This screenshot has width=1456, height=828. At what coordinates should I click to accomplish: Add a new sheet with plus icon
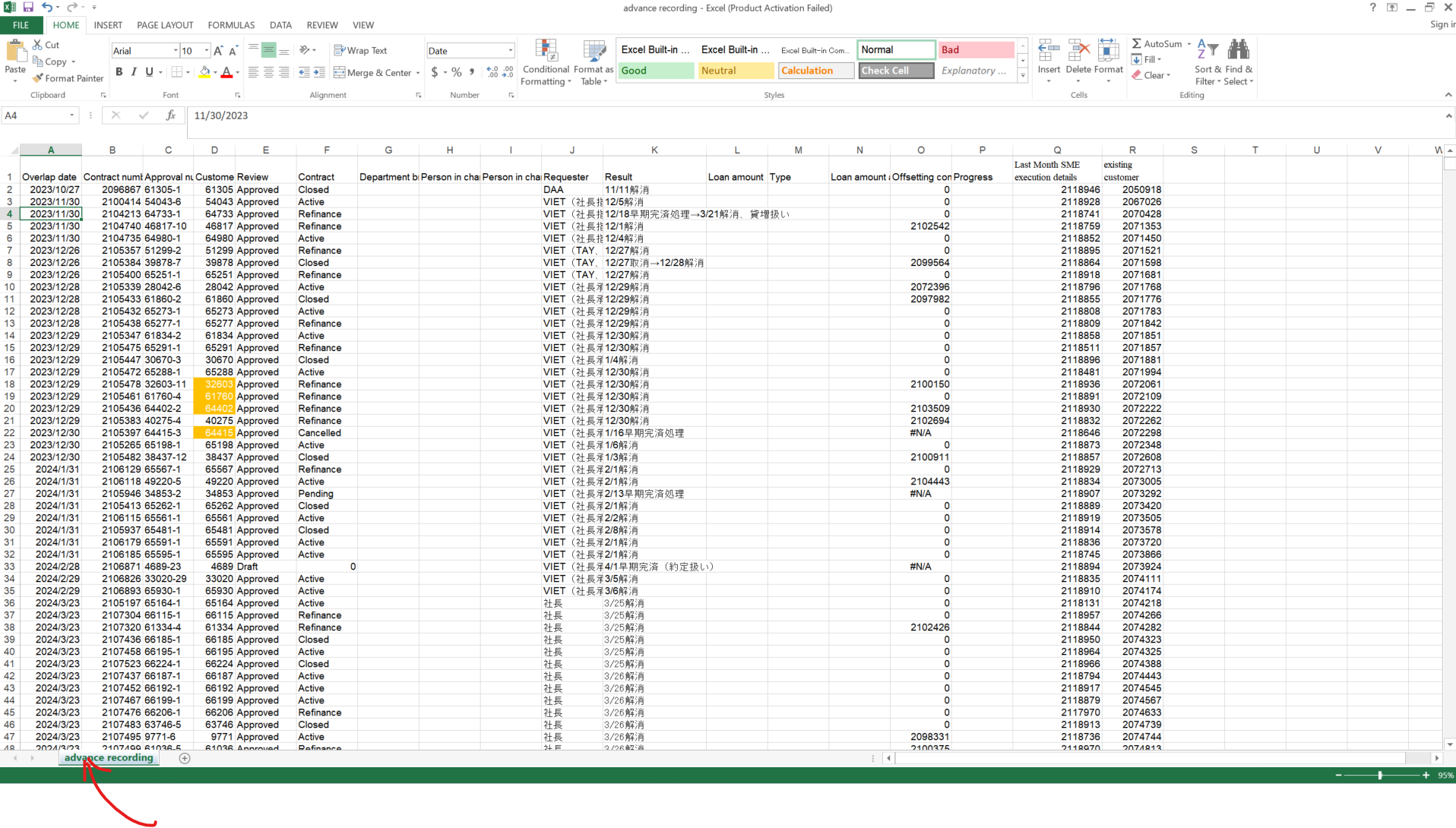[185, 758]
